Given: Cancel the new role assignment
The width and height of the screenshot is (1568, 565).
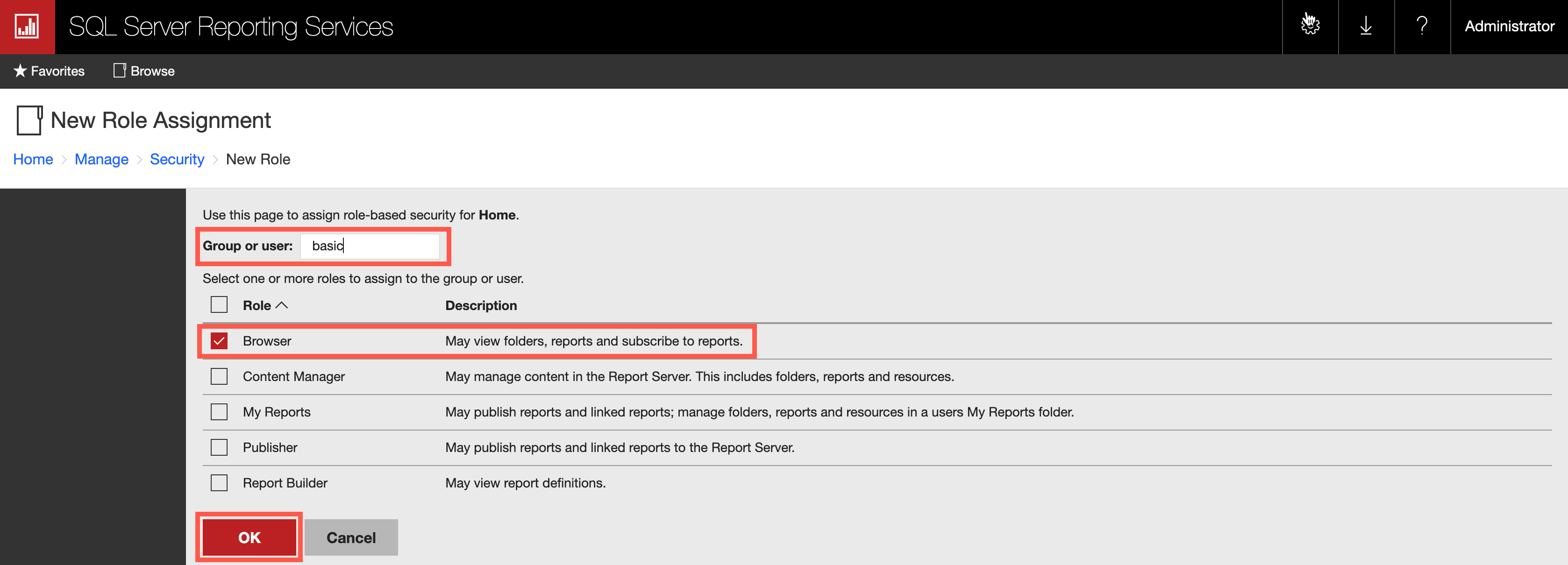Looking at the screenshot, I should coord(351,537).
